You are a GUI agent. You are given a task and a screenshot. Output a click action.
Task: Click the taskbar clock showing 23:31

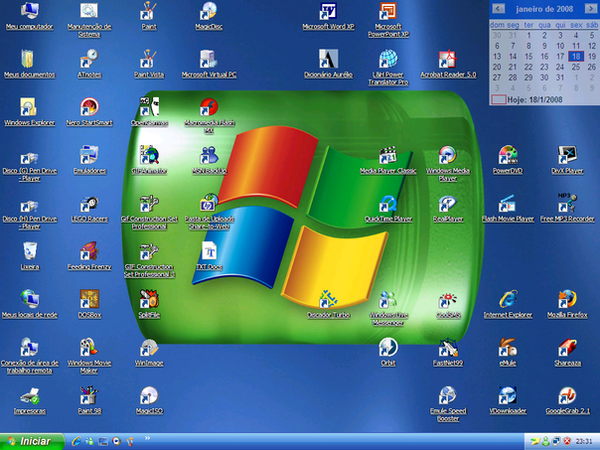[584, 442]
